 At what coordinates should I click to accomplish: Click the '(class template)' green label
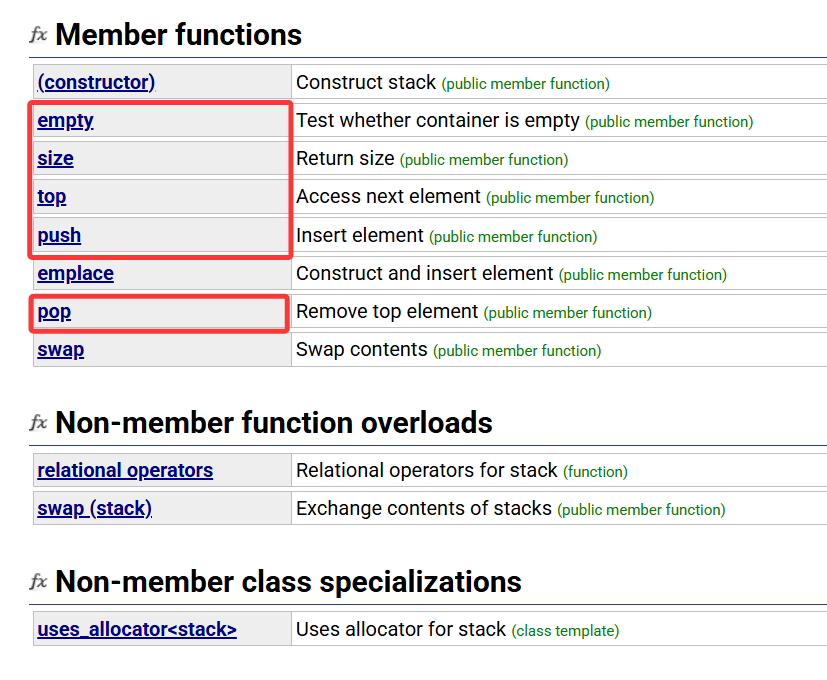point(565,631)
